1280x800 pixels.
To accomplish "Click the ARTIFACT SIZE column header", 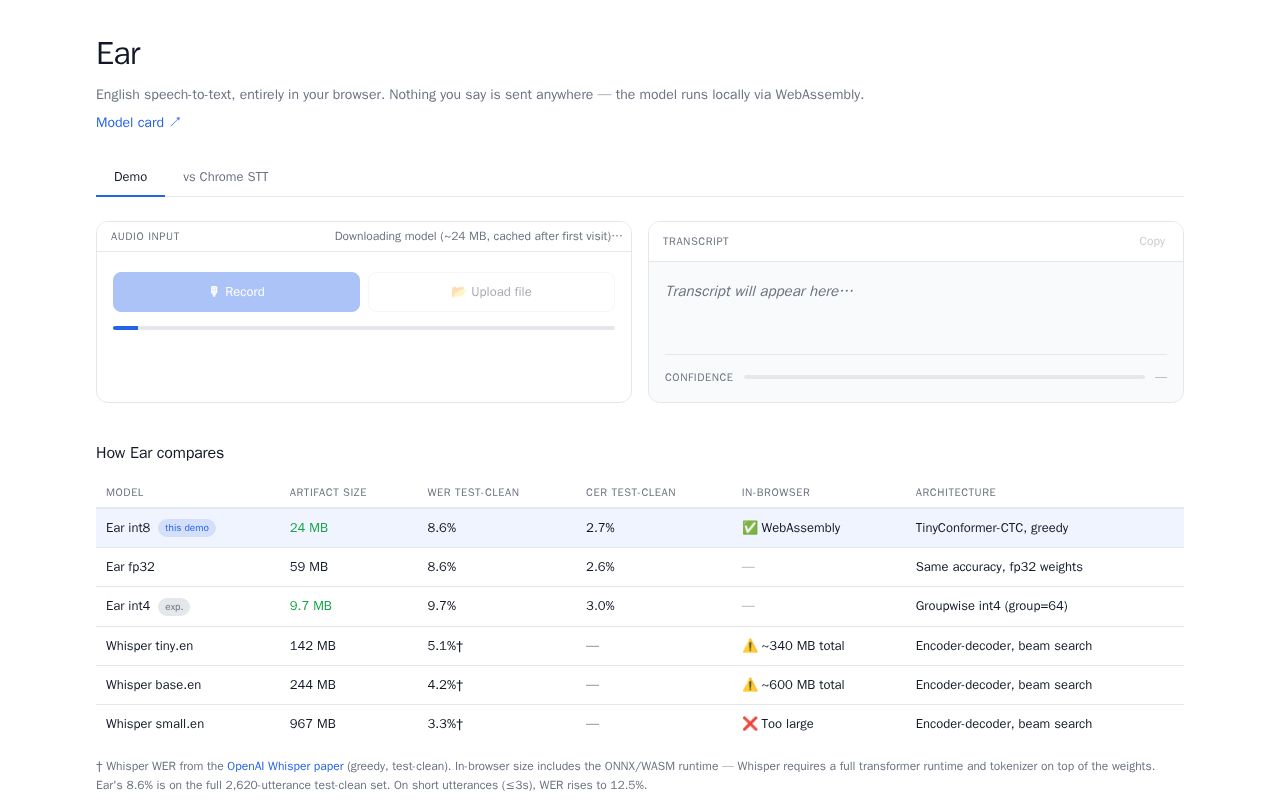I will (328, 493).
